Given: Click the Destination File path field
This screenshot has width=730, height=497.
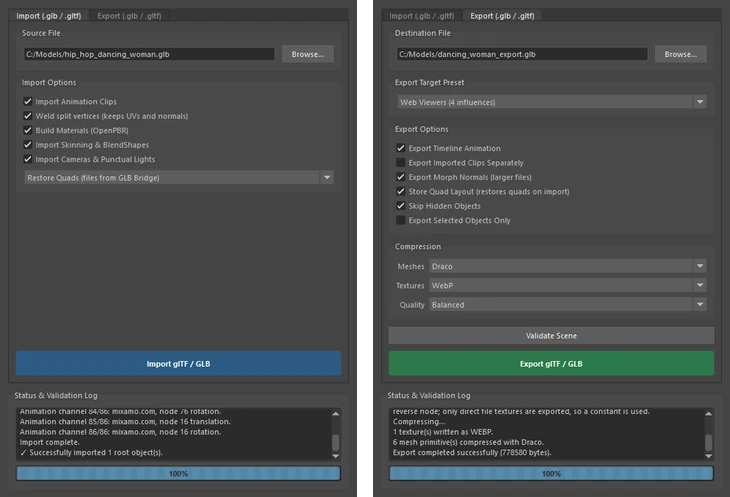Looking at the screenshot, I should coord(522,54).
